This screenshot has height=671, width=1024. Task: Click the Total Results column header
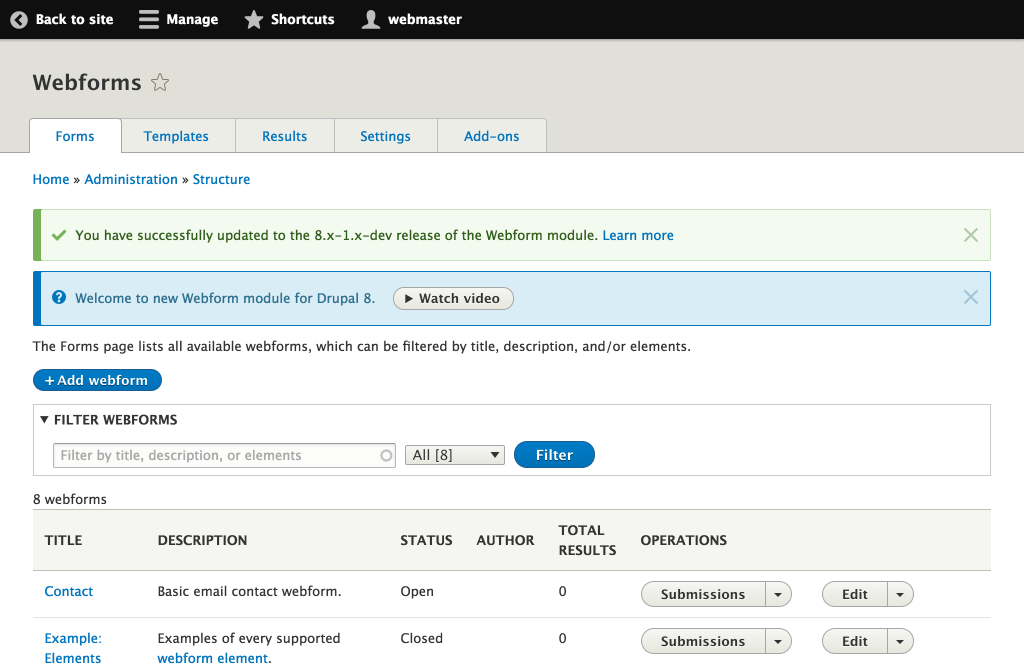click(587, 540)
